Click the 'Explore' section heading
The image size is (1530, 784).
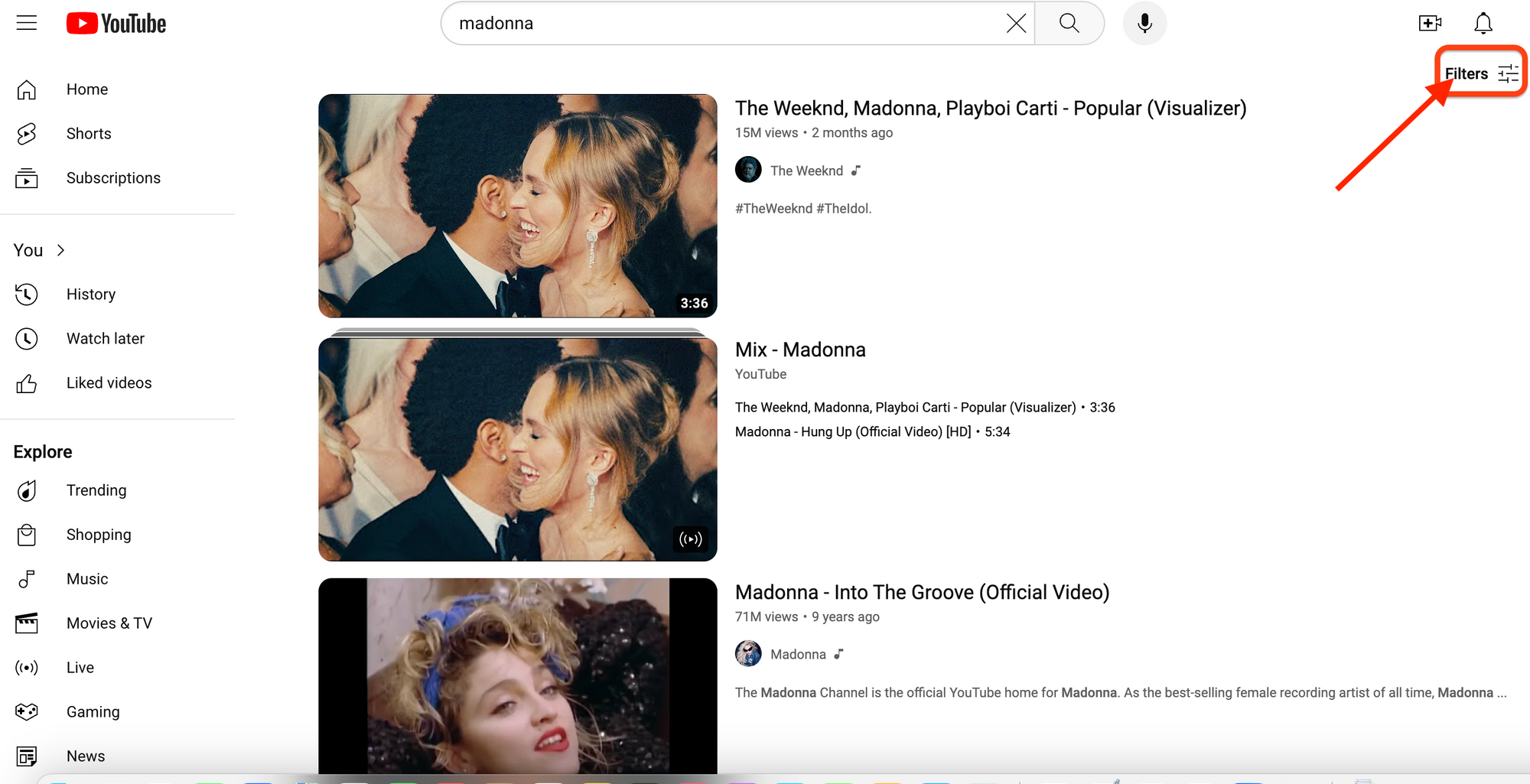(43, 452)
